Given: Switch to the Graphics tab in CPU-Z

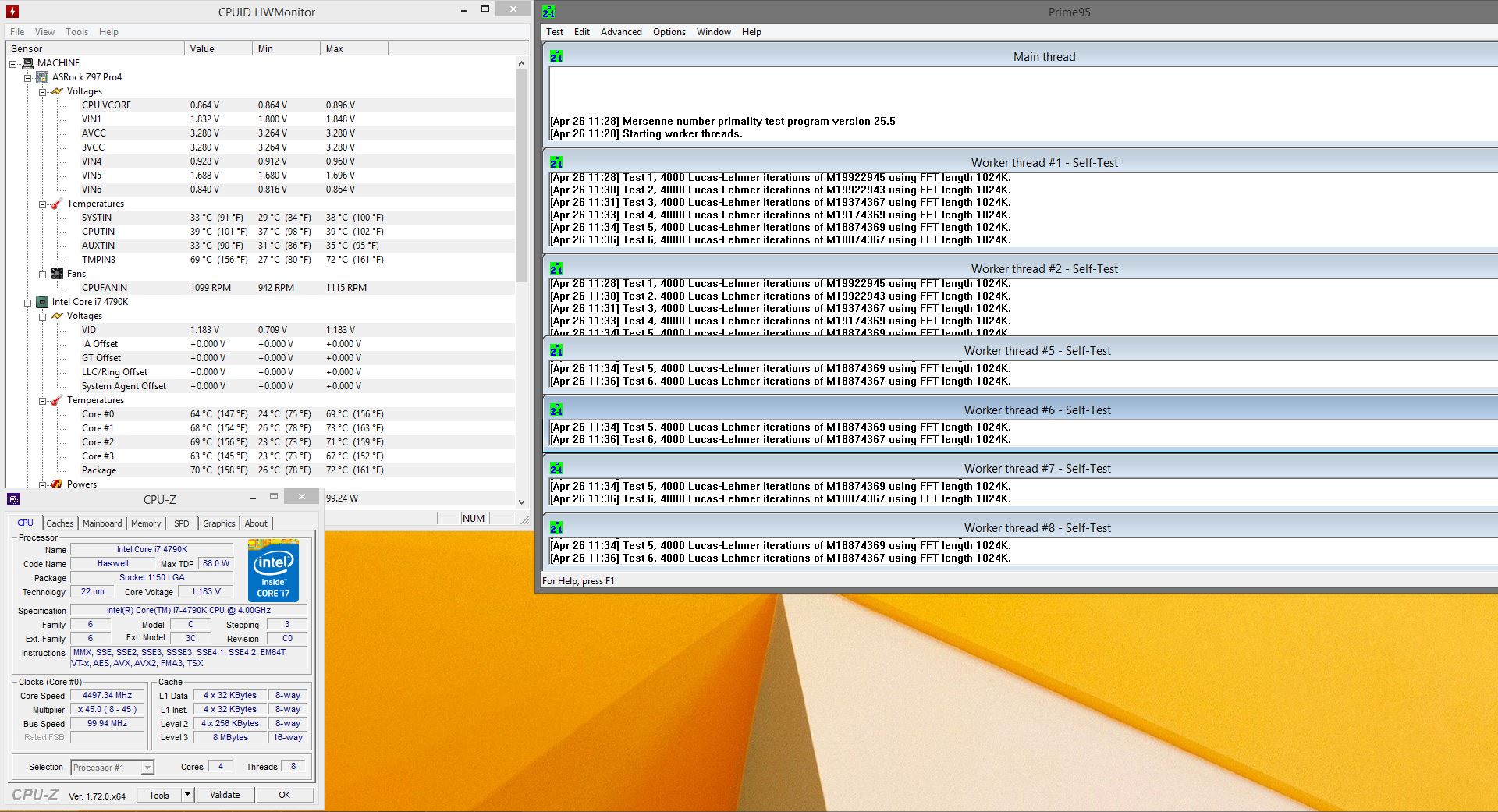Looking at the screenshot, I should pos(219,523).
